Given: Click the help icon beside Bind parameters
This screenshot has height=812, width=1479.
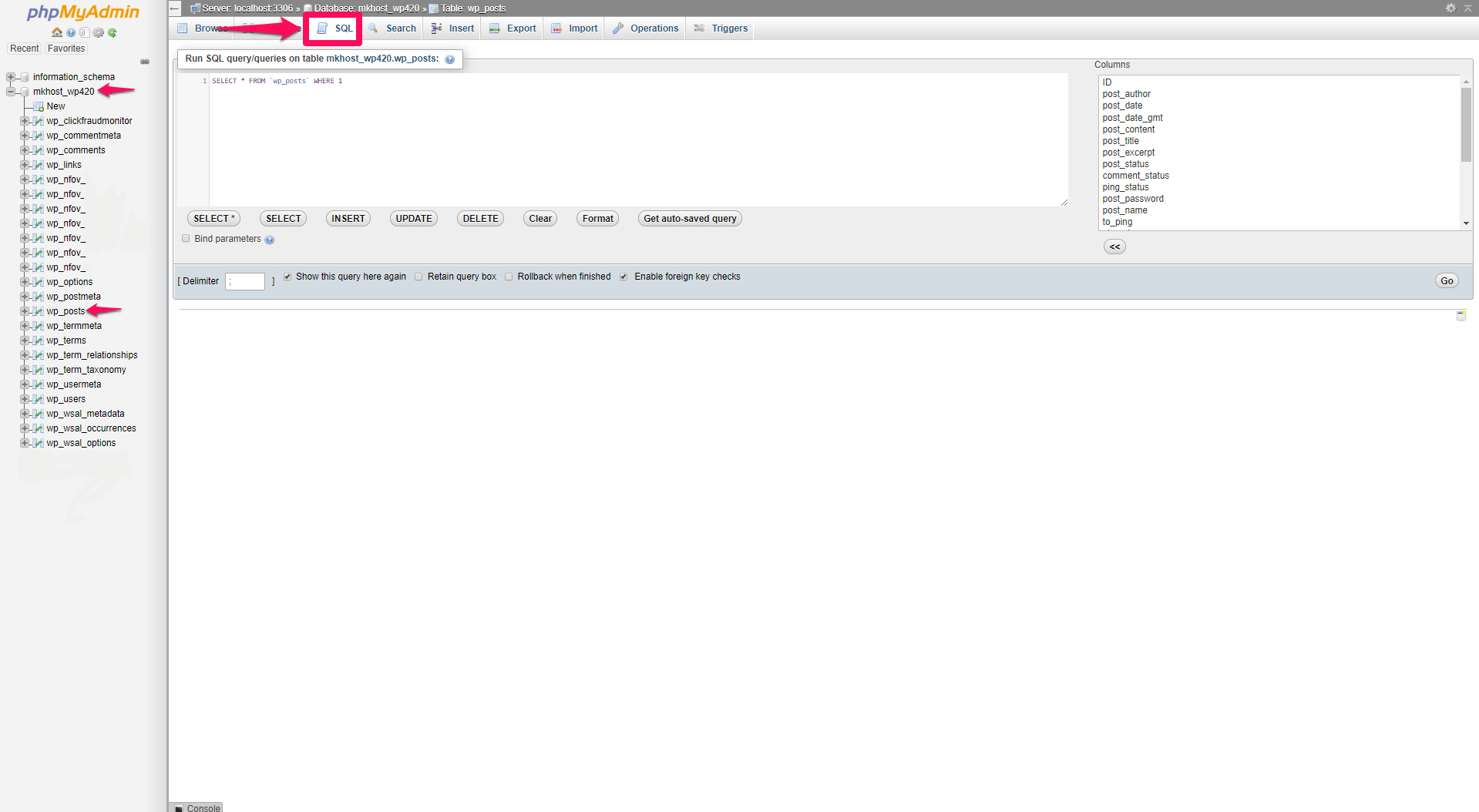Looking at the screenshot, I should coord(270,240).
